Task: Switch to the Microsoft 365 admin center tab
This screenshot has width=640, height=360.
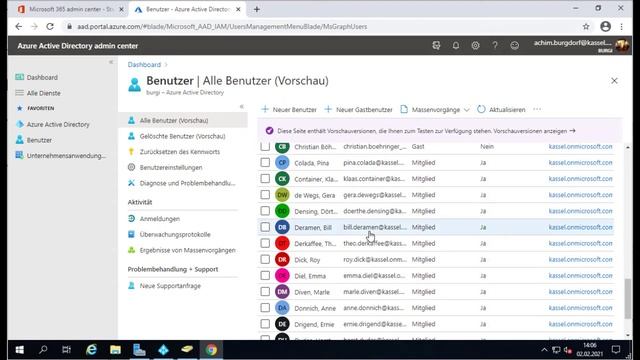Action: [70, 9]
